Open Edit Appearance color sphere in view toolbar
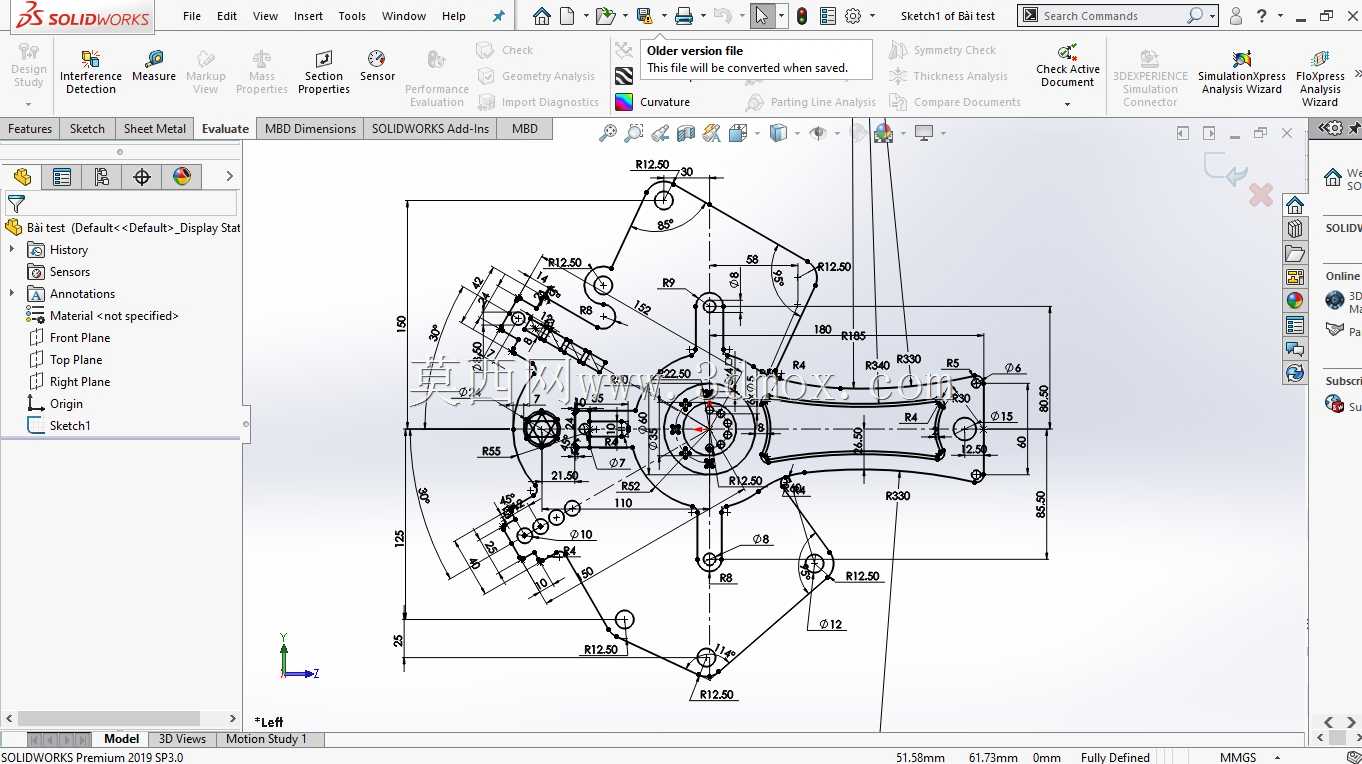The height and width of the screenshot is (764, 1362). point(883,133)
